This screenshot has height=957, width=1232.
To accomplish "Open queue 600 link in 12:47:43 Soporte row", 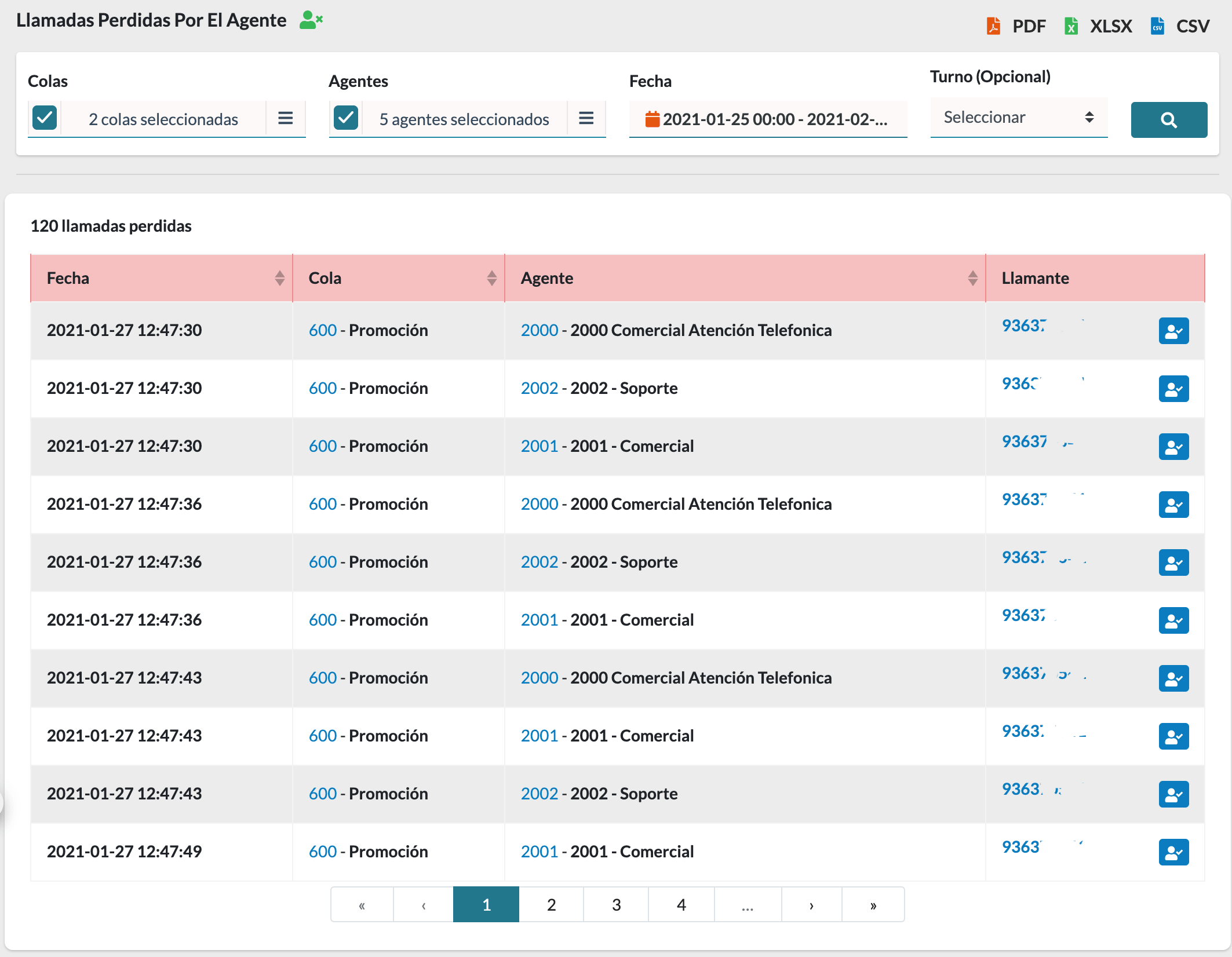I will (323, 794).
